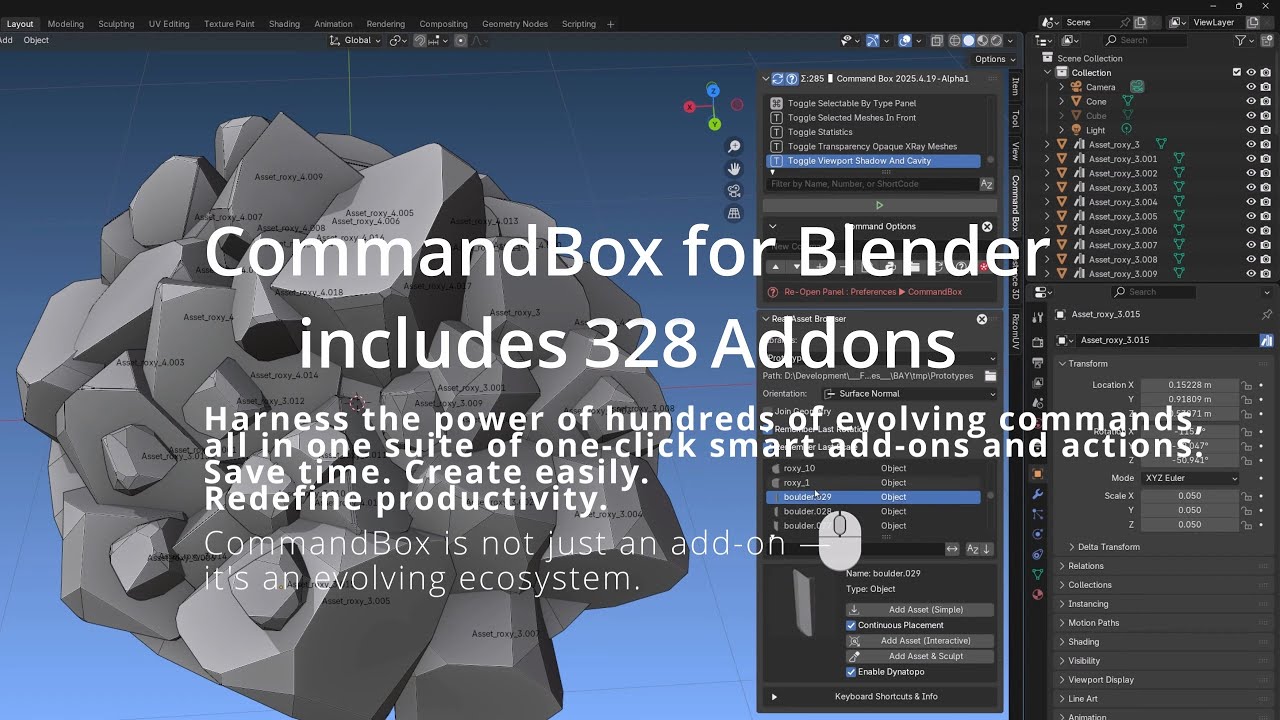Viewport: 1280px width, 720px height.
Task: Switch to Sculpting workspace tab
Action: (x=116, y=24)
